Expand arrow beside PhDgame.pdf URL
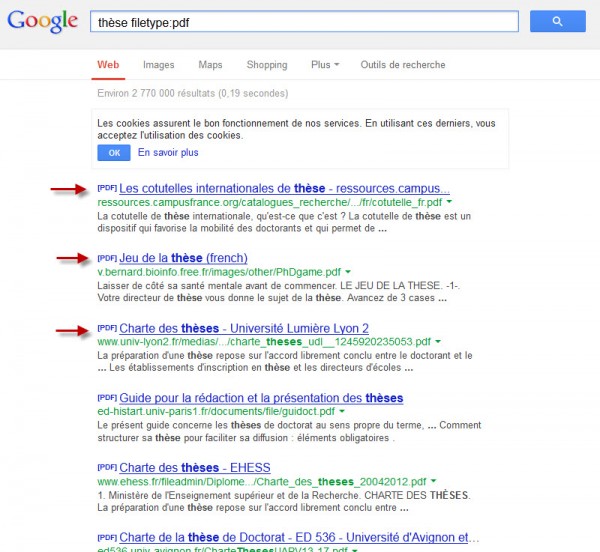 348,272
